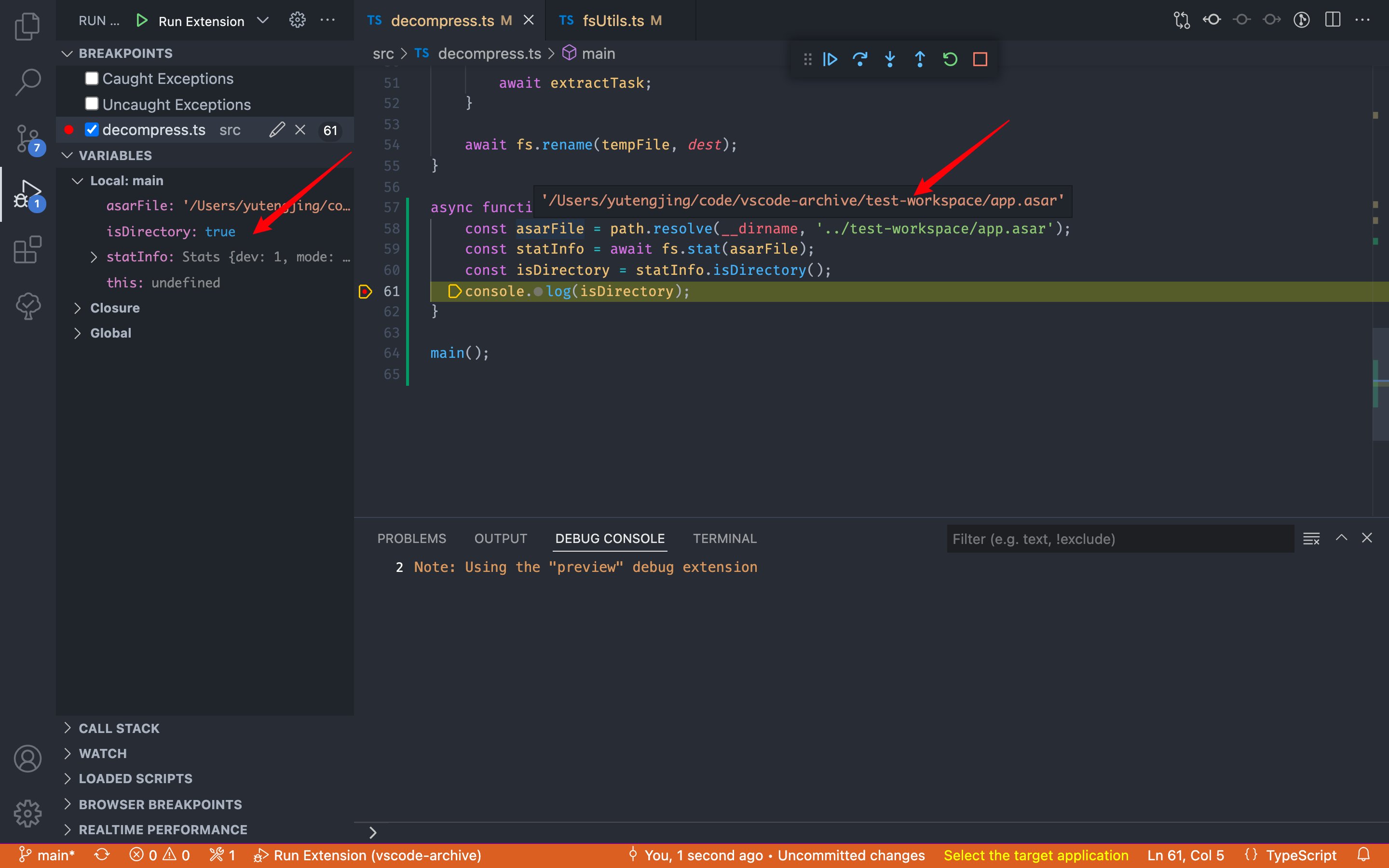
Task: Open the Explorer view in the activity bar
Action: pyautogui.click(x=27, y=26)
